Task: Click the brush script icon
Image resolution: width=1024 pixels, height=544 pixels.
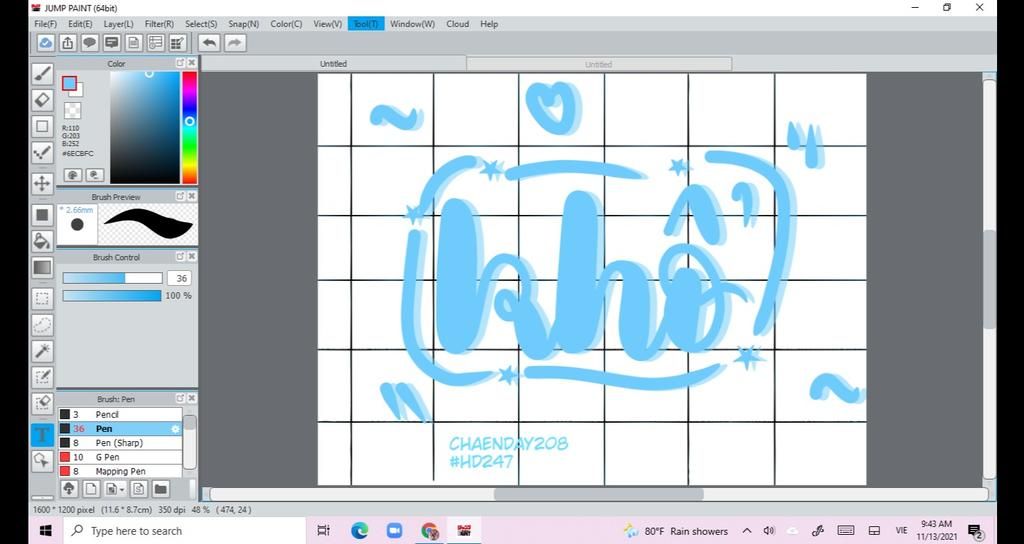Action: [x=138, y=488]
